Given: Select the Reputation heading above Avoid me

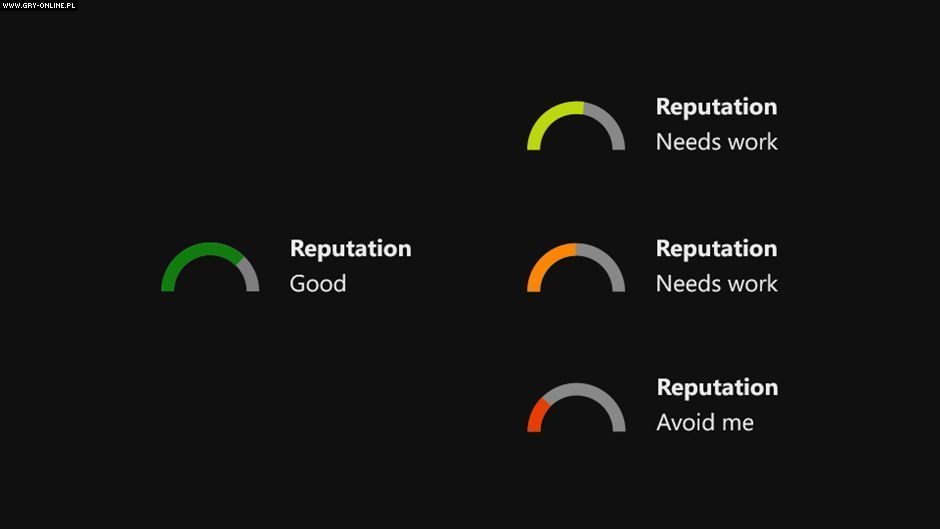Looking at the screenshot, I should pos(717,387).
